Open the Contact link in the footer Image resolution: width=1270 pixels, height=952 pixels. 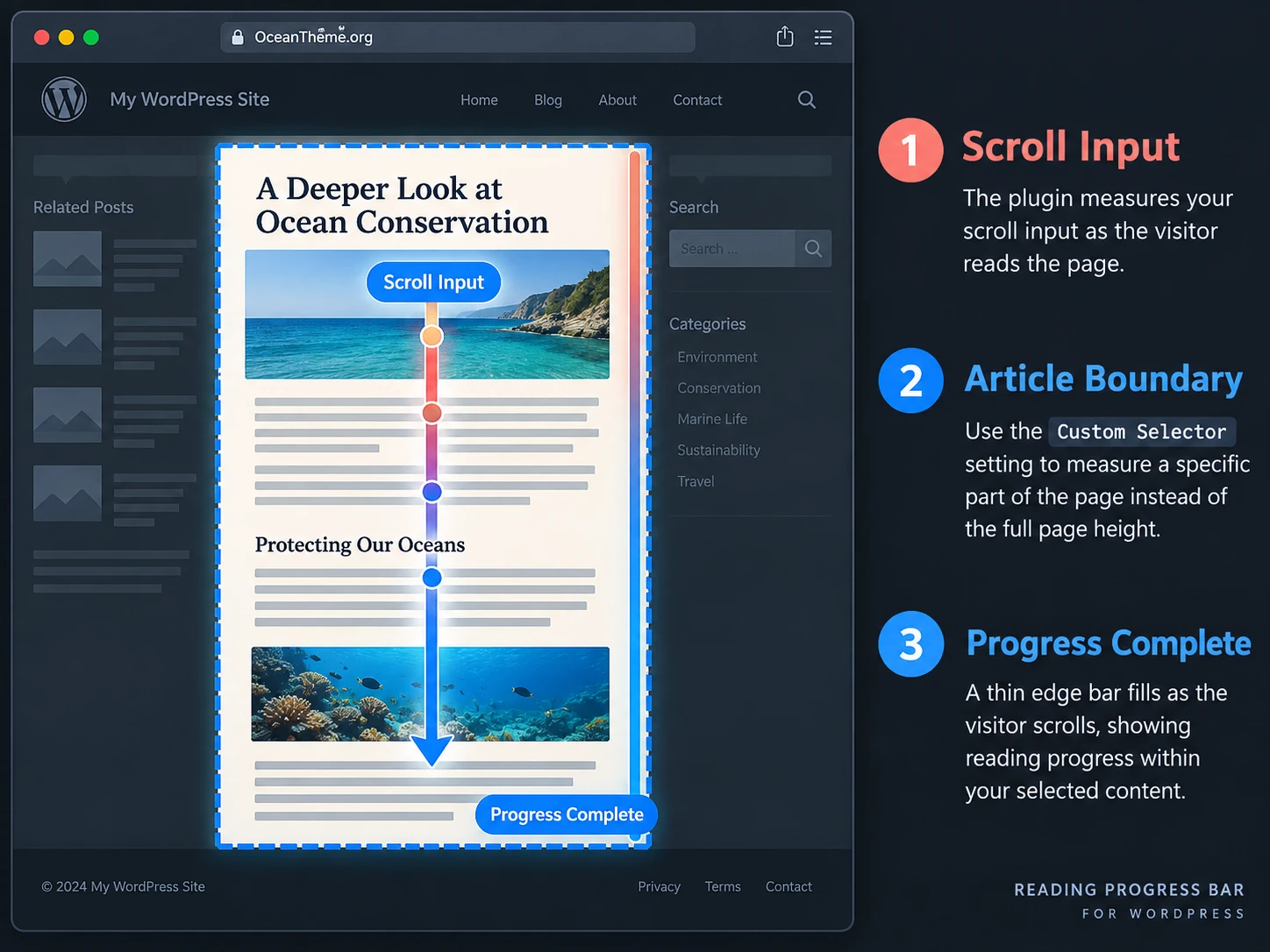(788, 886)
